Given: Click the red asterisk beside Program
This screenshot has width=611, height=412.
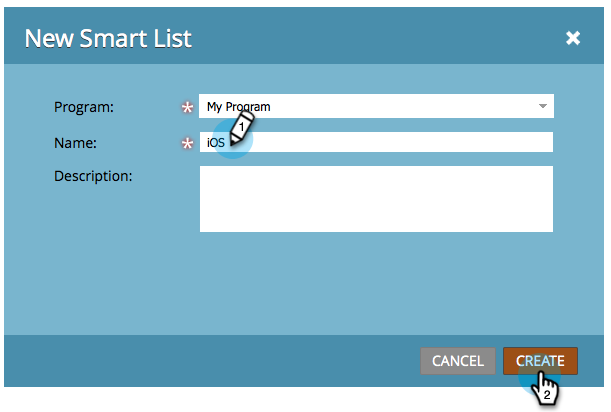Looking at the screenshot, I should pos(187,107).
